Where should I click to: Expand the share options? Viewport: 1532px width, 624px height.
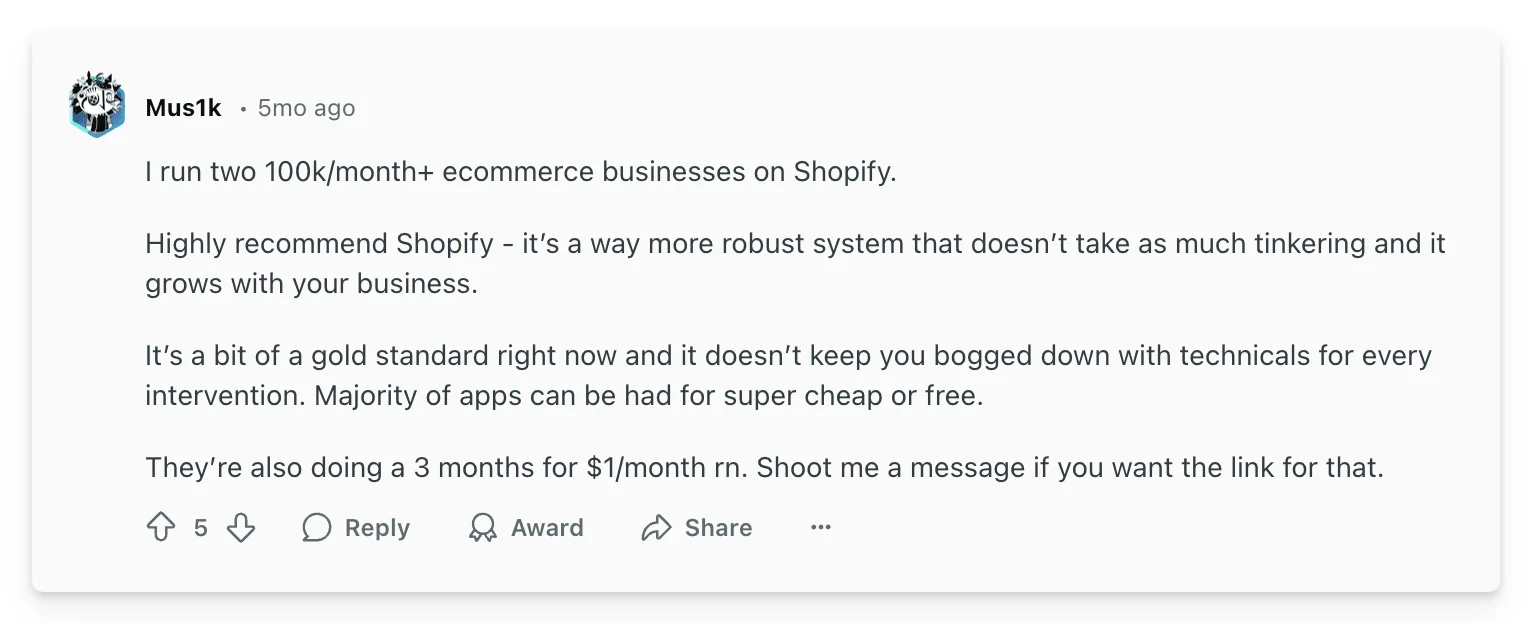tap(697, 527)
